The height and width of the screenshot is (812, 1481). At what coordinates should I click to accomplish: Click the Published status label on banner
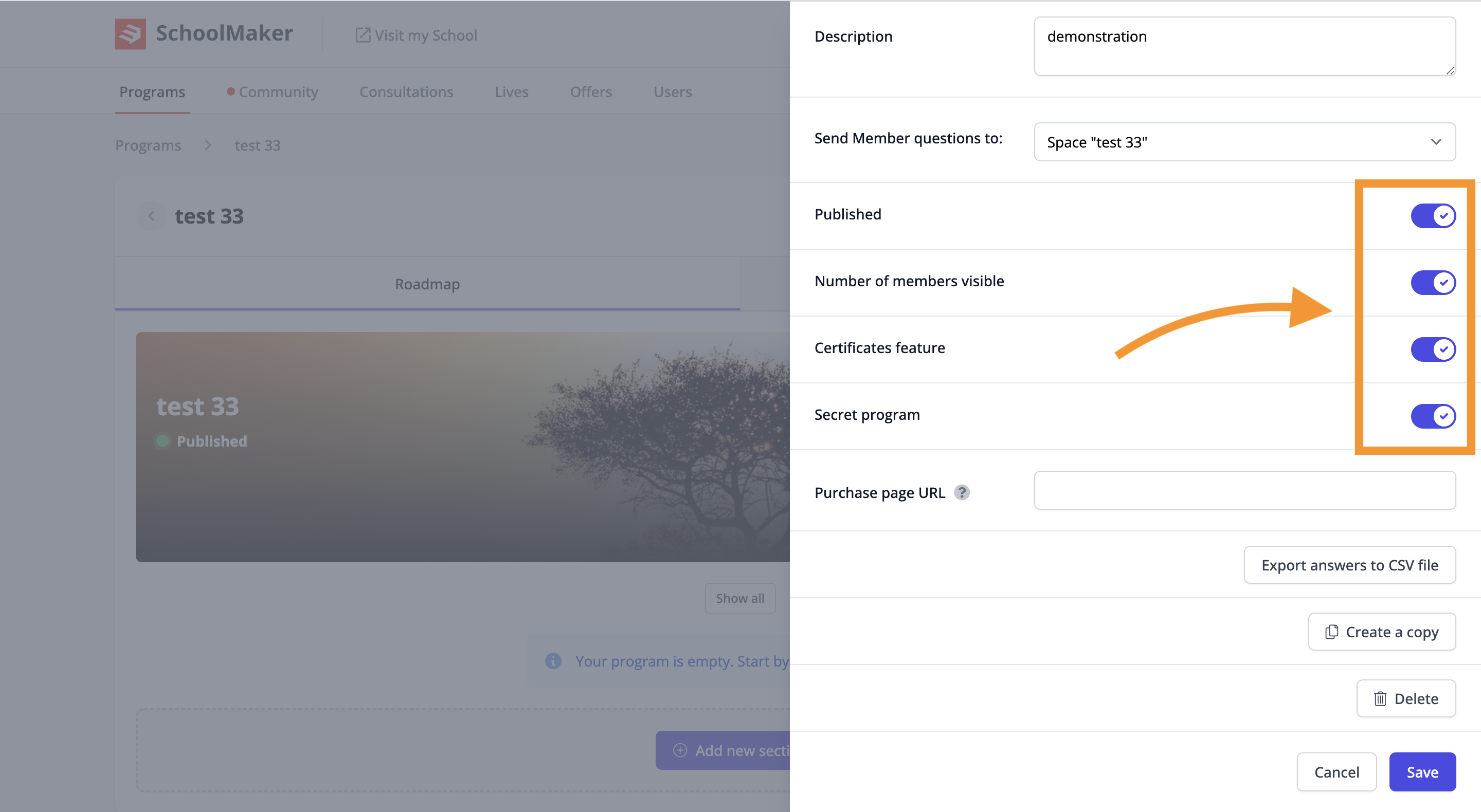(x=211, y=441)
